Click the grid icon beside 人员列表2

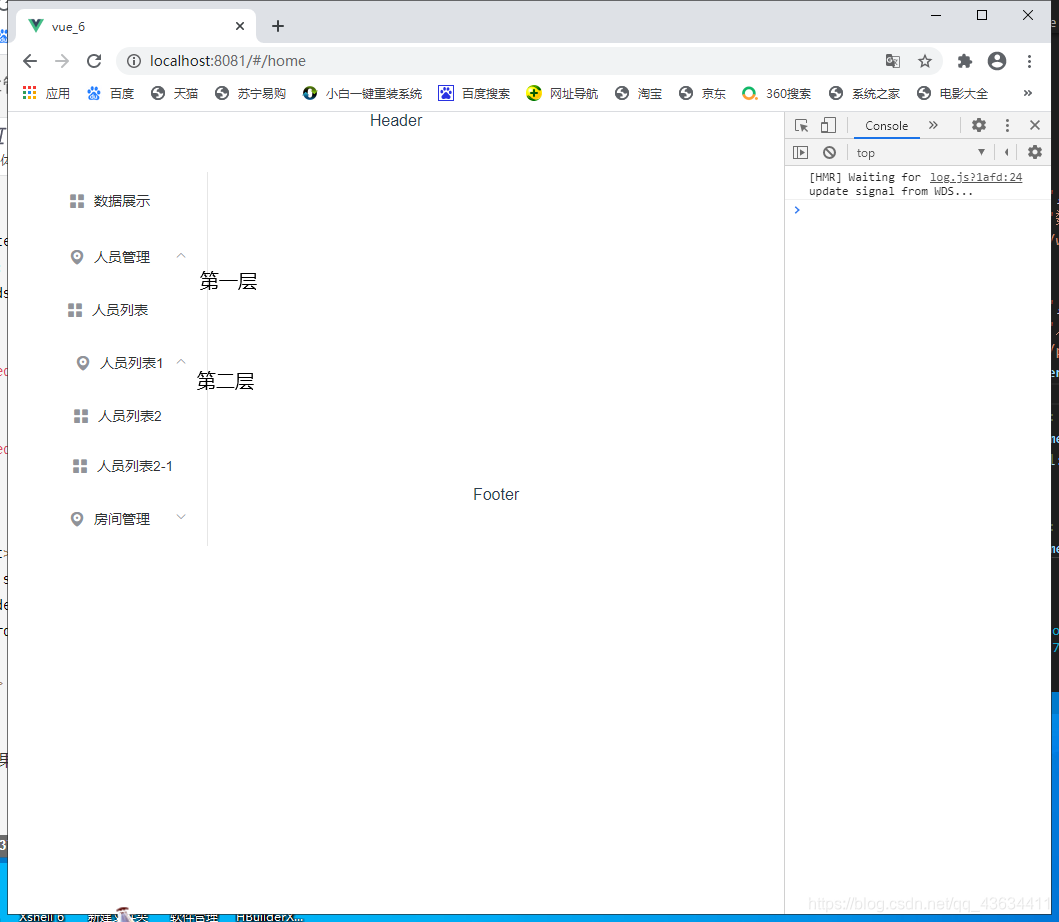point(81,416)
